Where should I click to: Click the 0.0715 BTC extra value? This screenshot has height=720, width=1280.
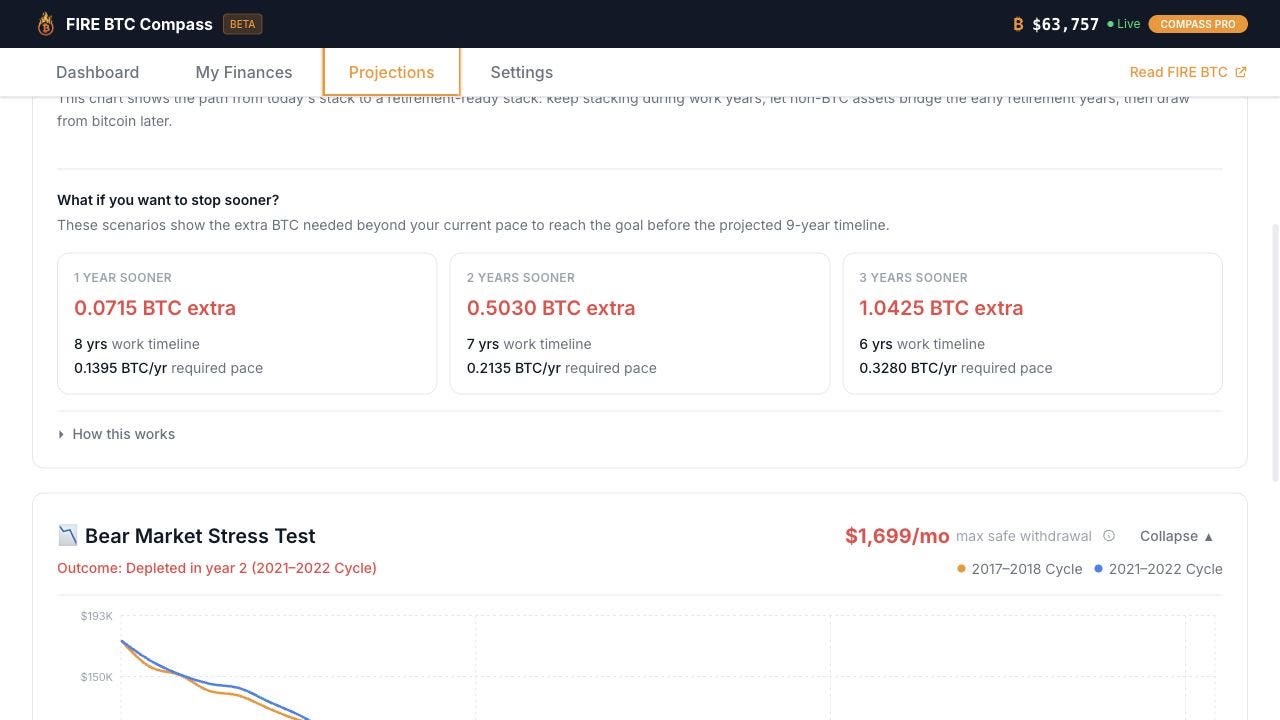(155, 308)
